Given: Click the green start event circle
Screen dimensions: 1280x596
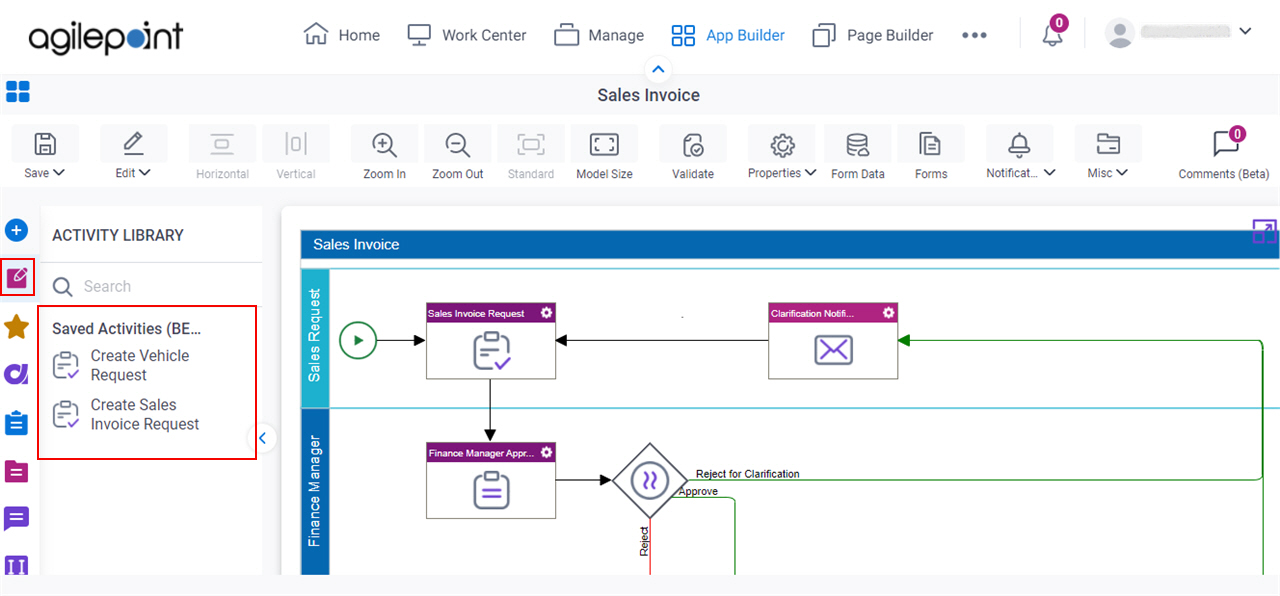Looking at the screenshot, I should pyautogui.click(x=358, y=340).
